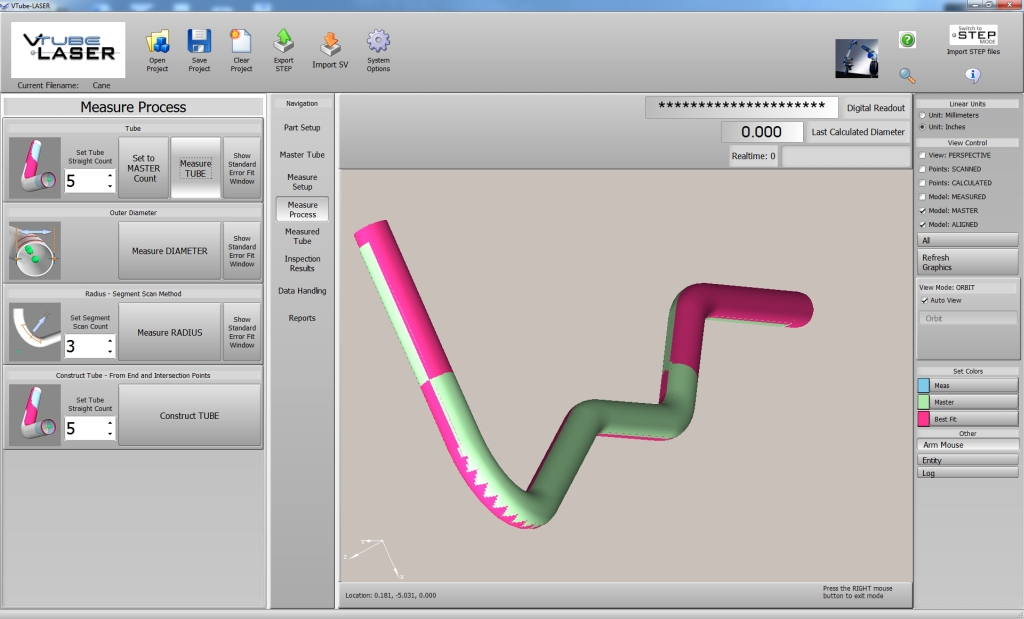
Task: Click the Best Fit pink color swatch
Action: tap(925, 419)
